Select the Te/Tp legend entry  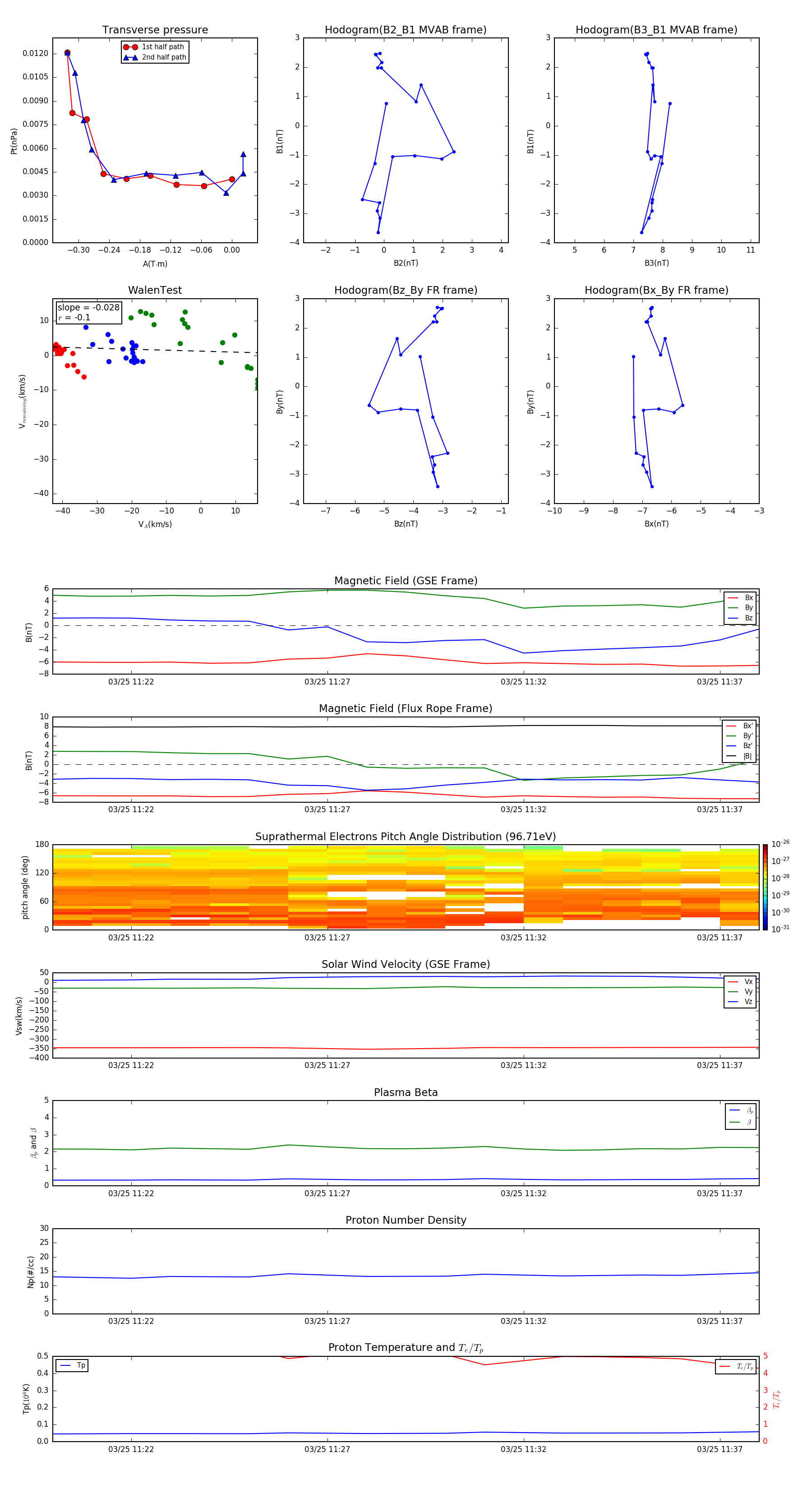tap(736, 1366)
